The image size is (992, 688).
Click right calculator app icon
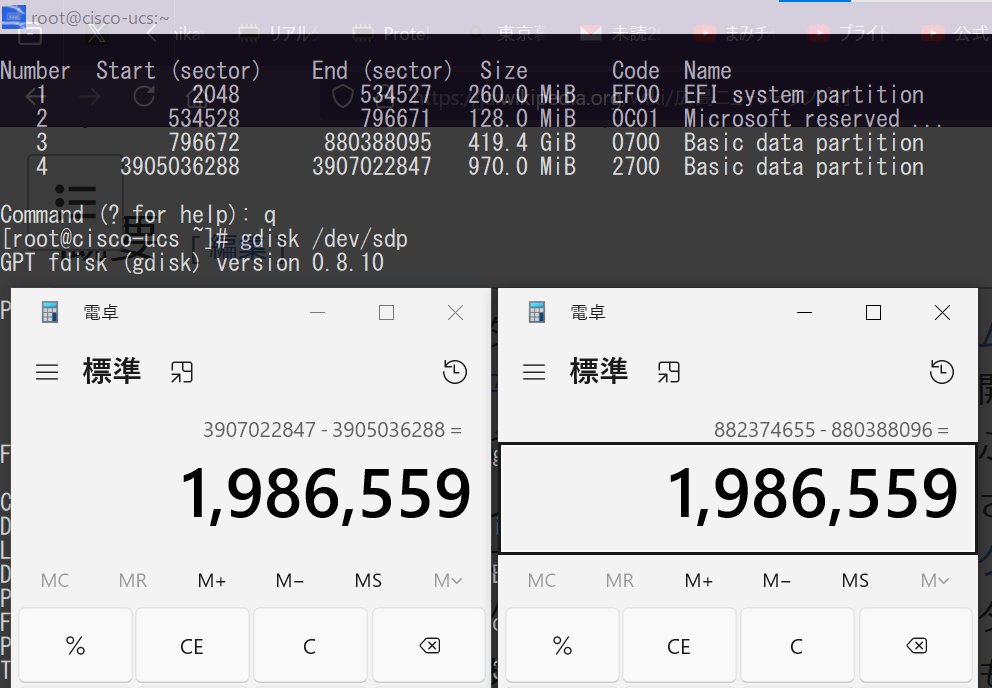pyautogui.click(x=536, y=312)
